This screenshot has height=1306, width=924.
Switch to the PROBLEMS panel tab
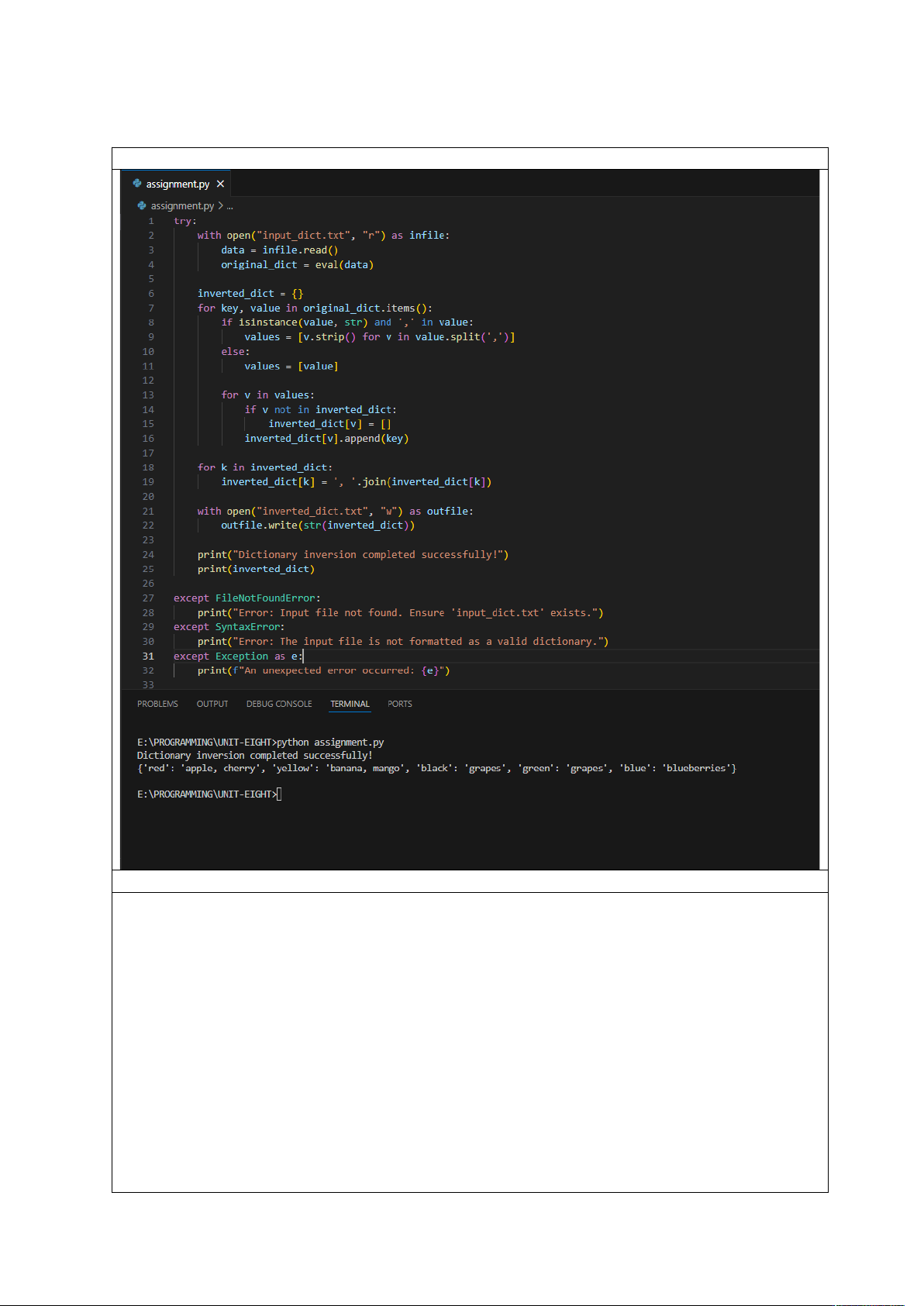click(x=157, y=704)
